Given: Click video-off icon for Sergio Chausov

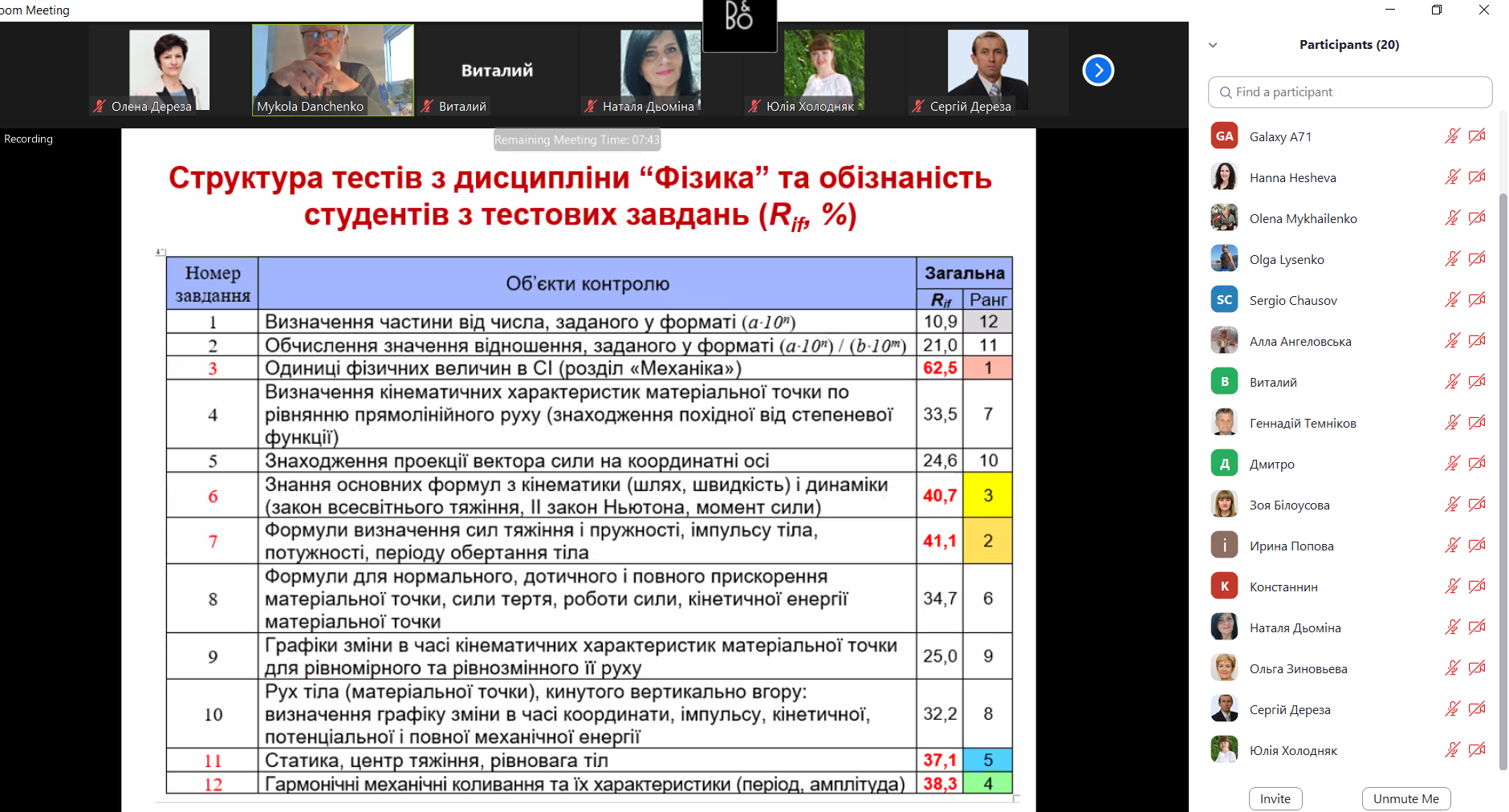Looking at the screenshot, I should [1477, 300].
